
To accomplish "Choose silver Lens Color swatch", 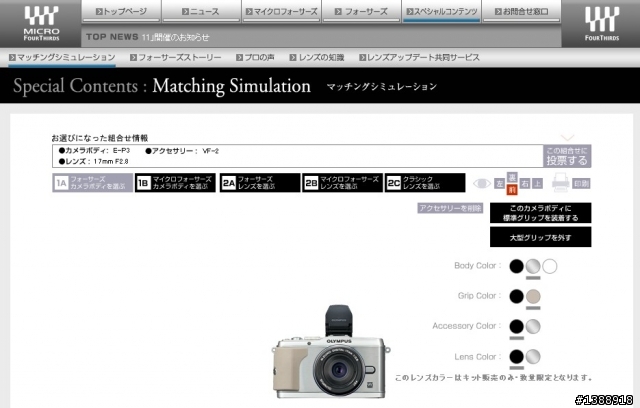I will coord(533,357).
